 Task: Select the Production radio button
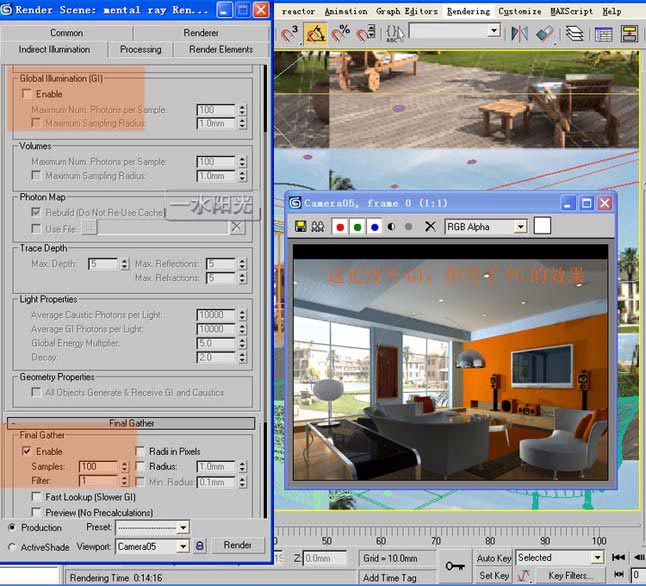click(12, 527)
